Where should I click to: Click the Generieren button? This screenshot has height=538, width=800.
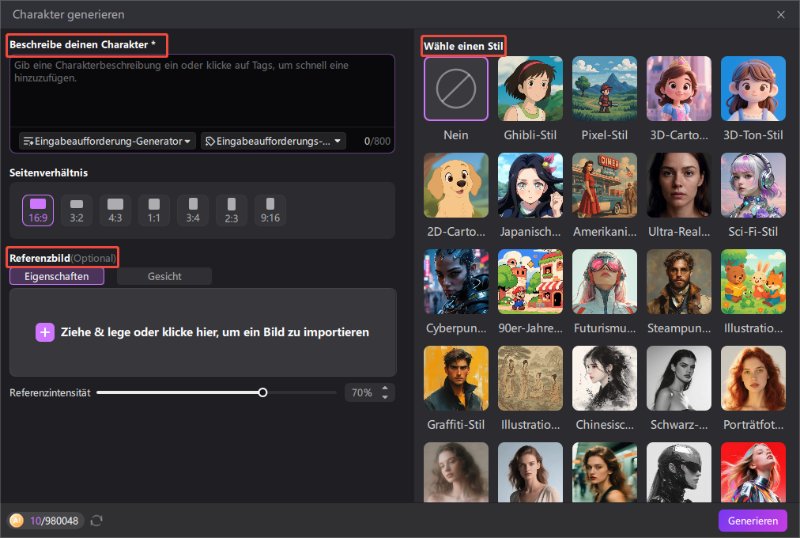coord(752,520)
